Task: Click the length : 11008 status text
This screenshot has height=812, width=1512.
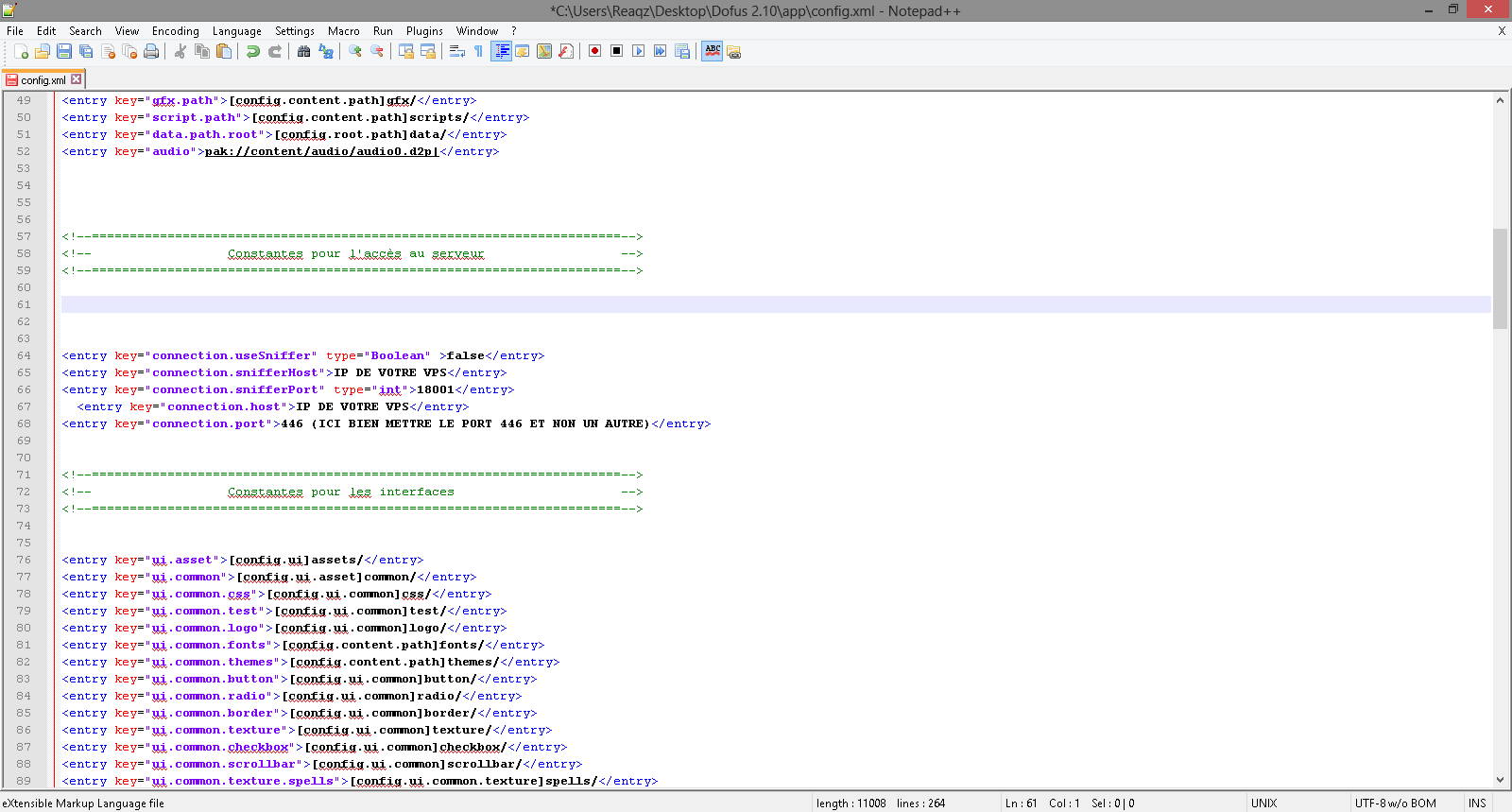Action: 850,803
